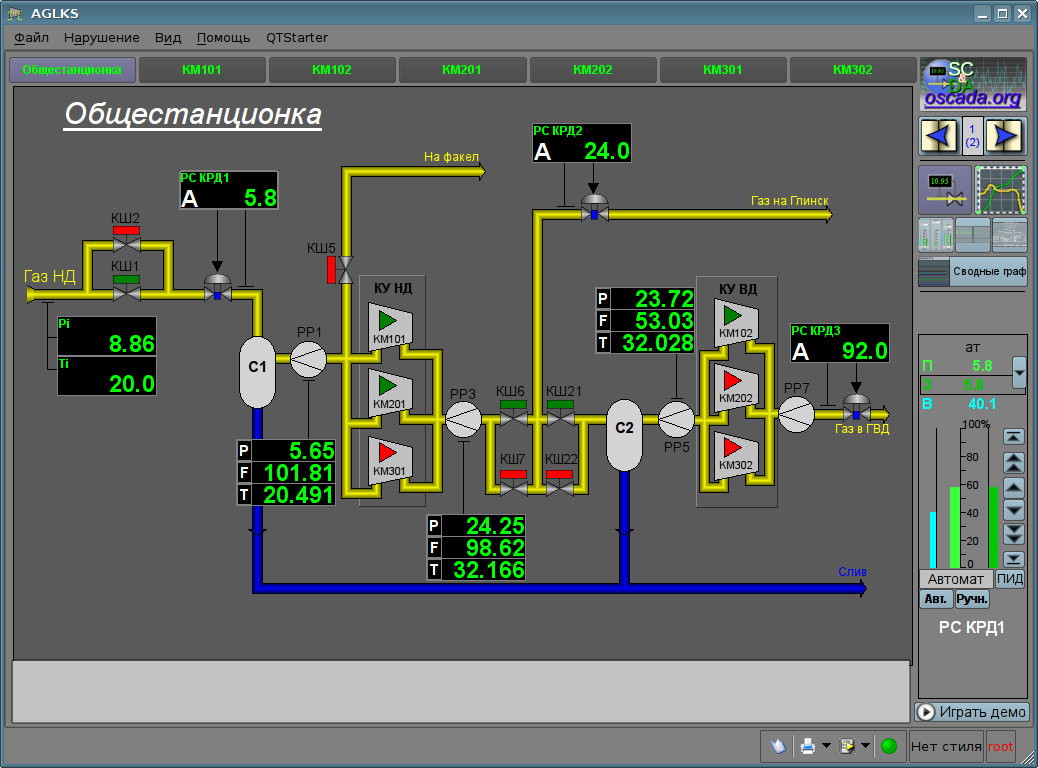Viewport: 1038px width, 768px height.
Task: Switch regulator to Ручн. mode
Action: 972,599
